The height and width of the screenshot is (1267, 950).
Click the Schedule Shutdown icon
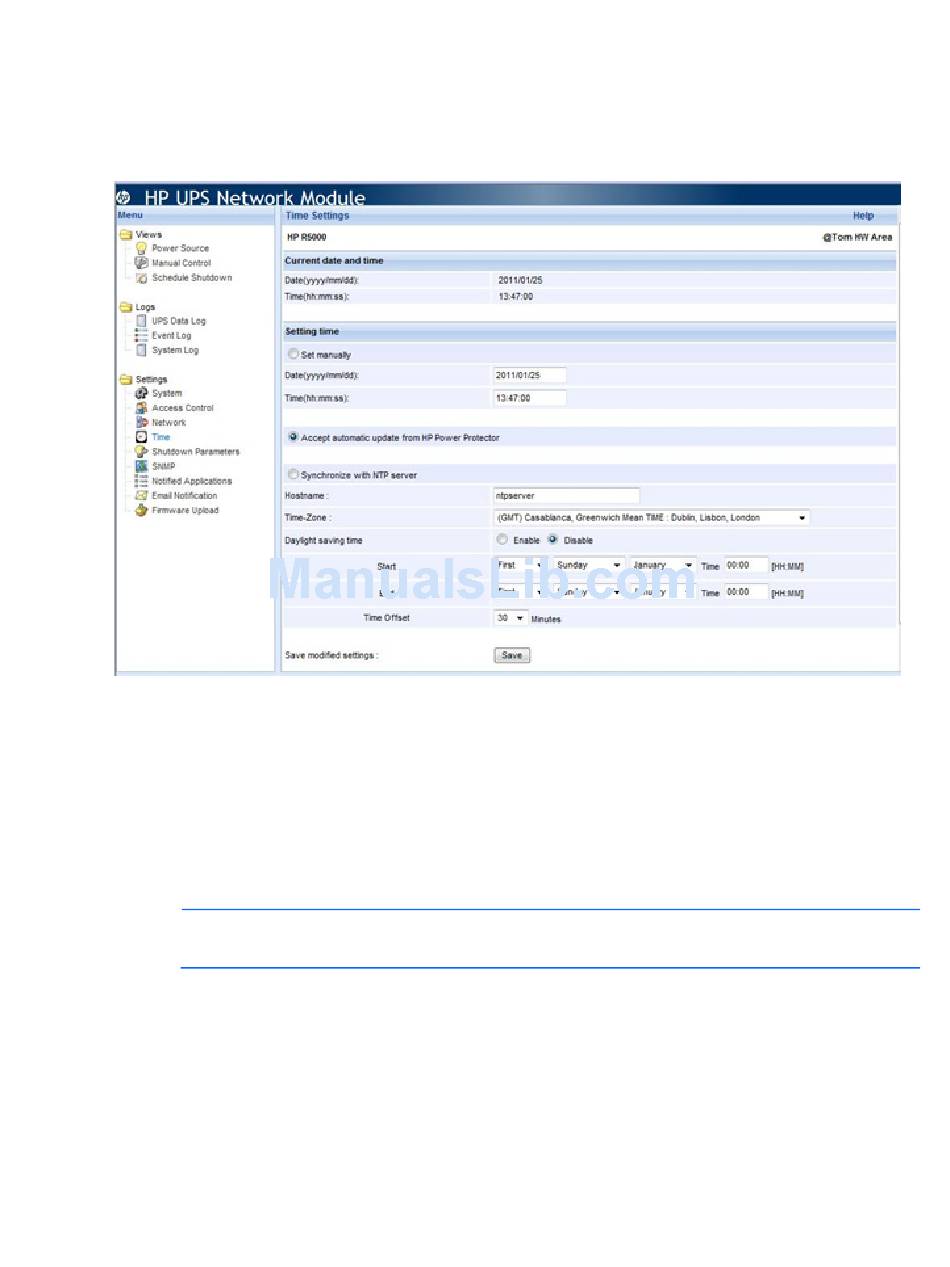tap(142, 278)
